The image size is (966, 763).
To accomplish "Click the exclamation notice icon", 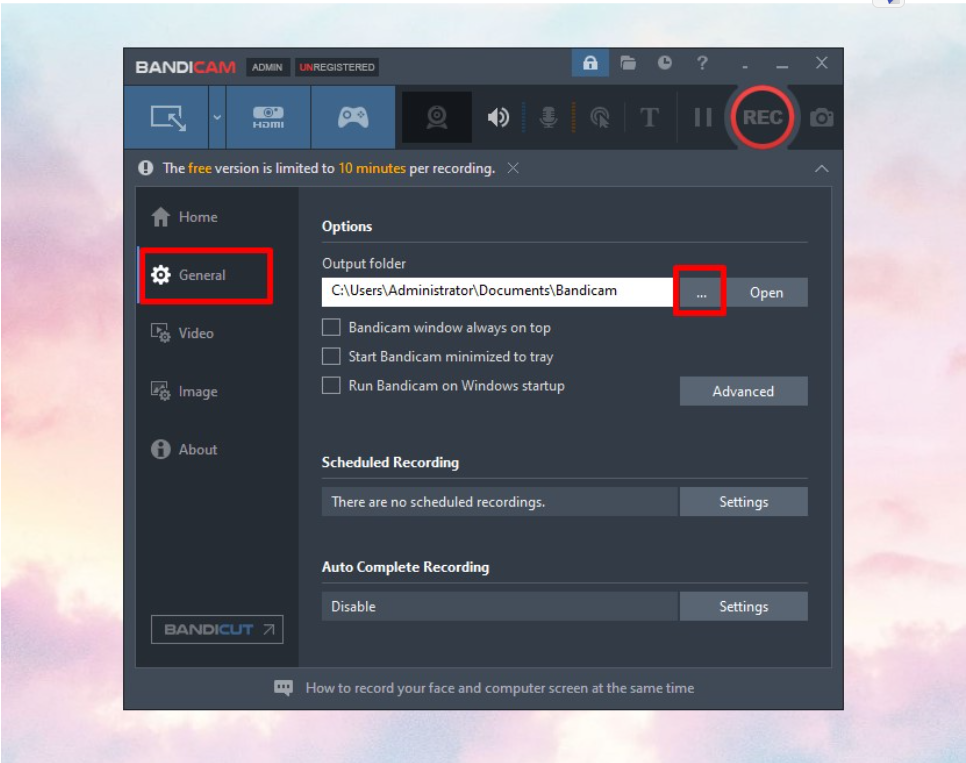I will click(x=146, y=168).
